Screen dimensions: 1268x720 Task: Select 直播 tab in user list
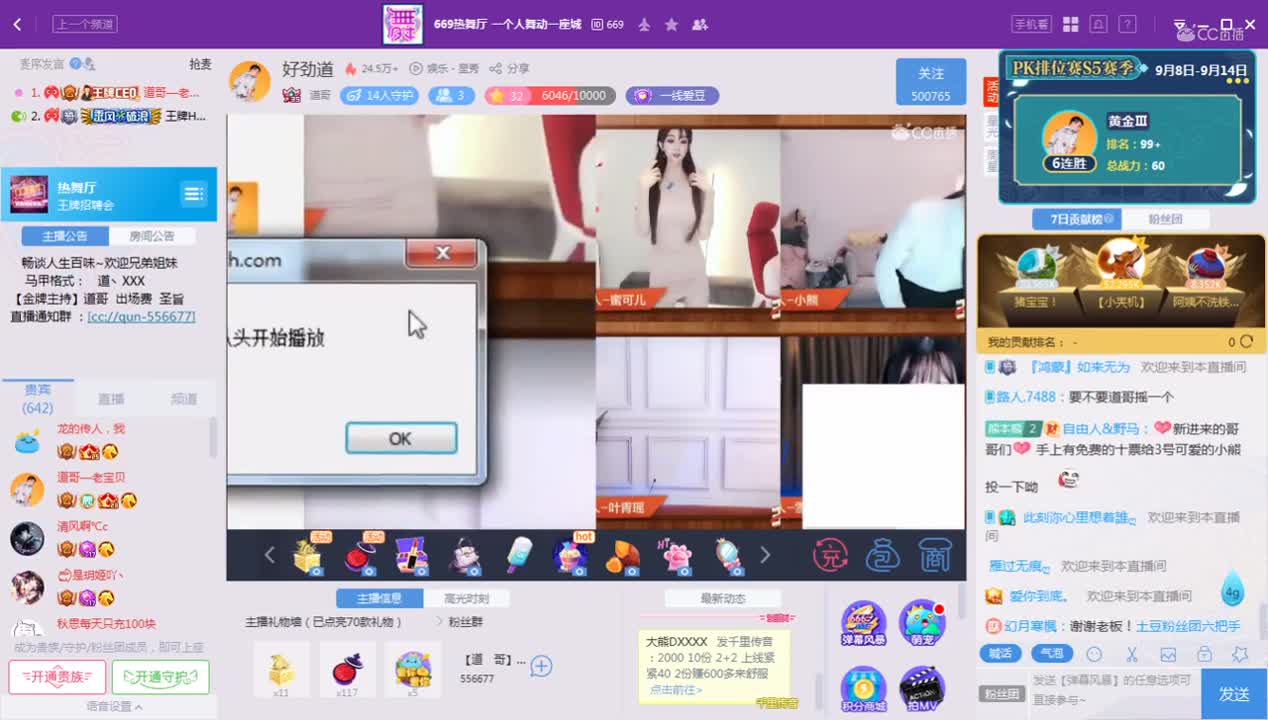click(111, 398)
